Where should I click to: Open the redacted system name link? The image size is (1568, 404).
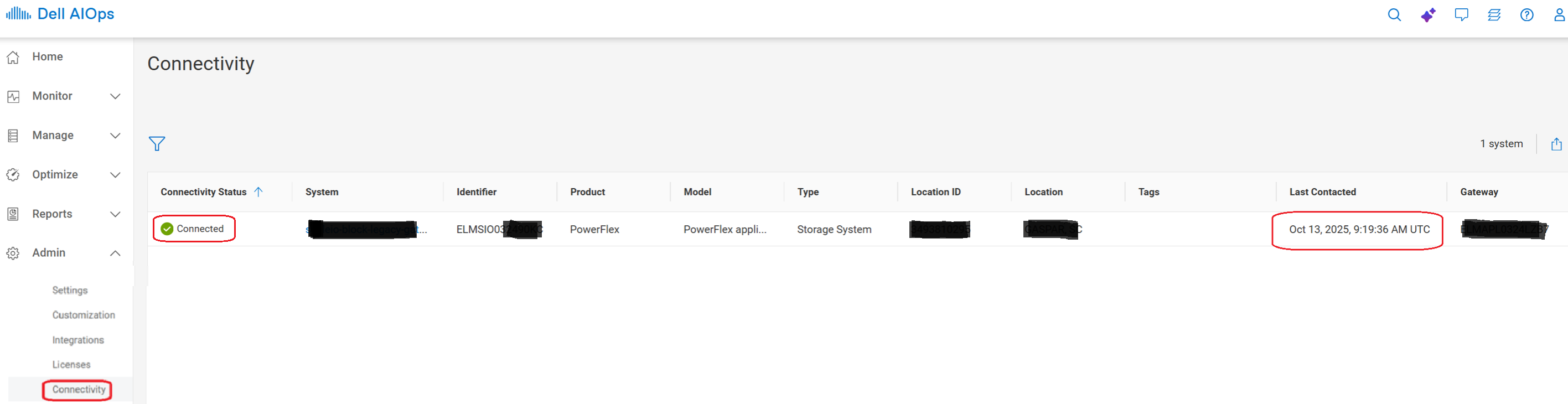click(365, 229)
